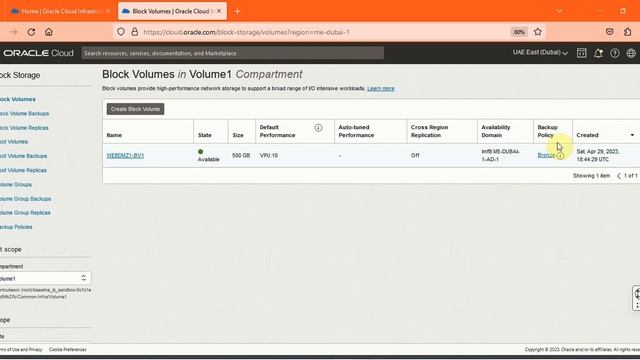
Task: View site security padlock info
Action: [135, 32]
